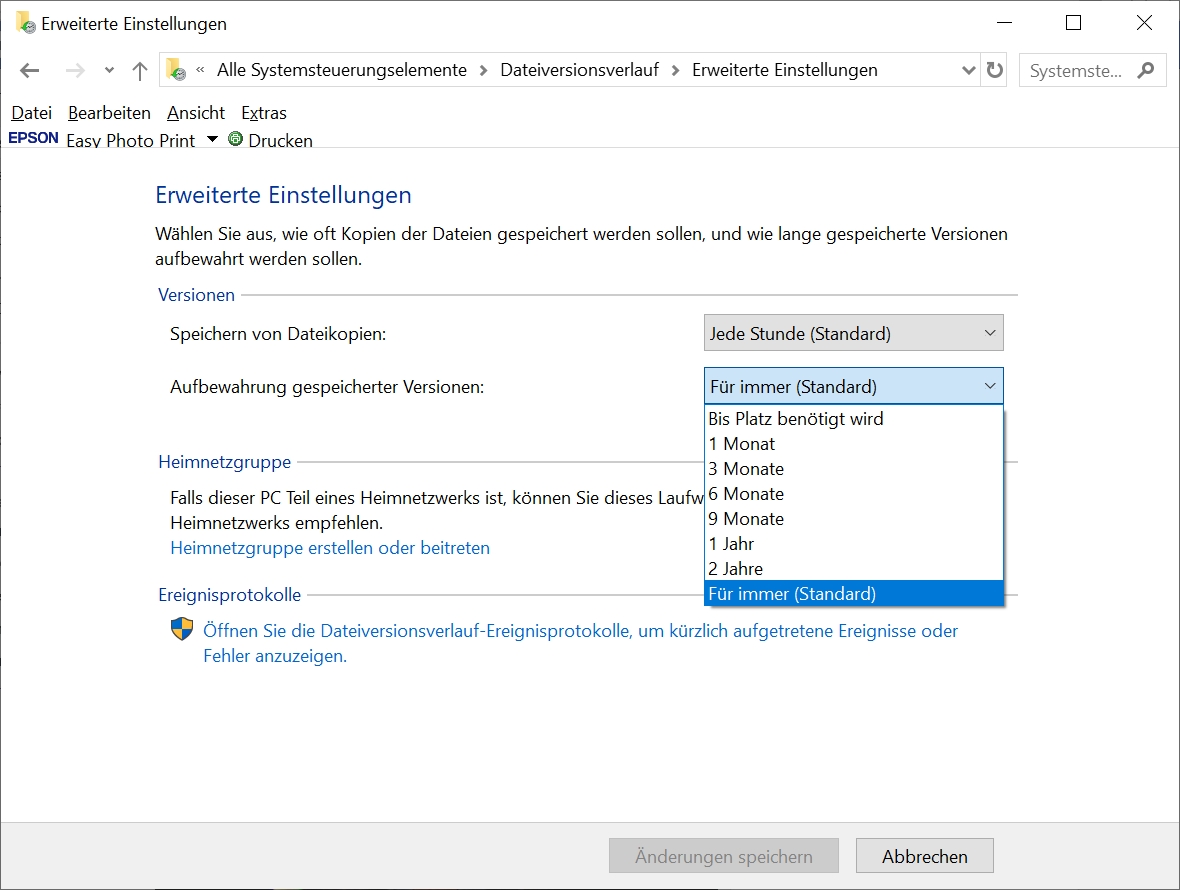The width and height of the screenshot is (1180, 890).
Task: Open recent locations chevron next to arrows
Action: [109, 71]
